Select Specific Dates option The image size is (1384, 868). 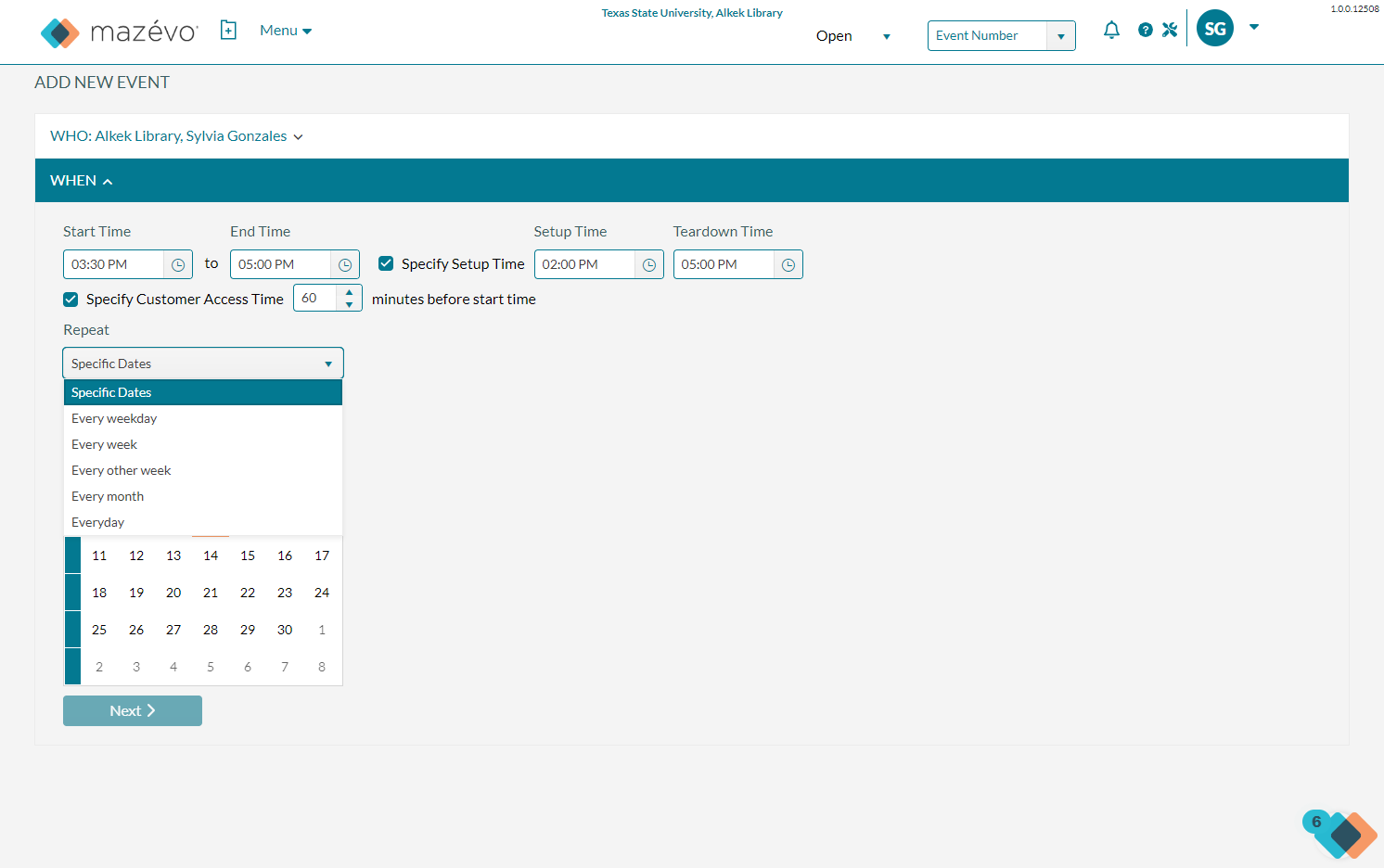pos(203,392)
